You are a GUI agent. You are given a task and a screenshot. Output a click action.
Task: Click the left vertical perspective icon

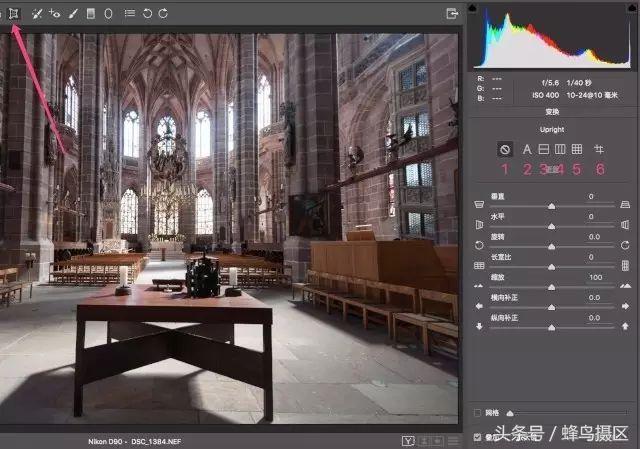(479, 204)
